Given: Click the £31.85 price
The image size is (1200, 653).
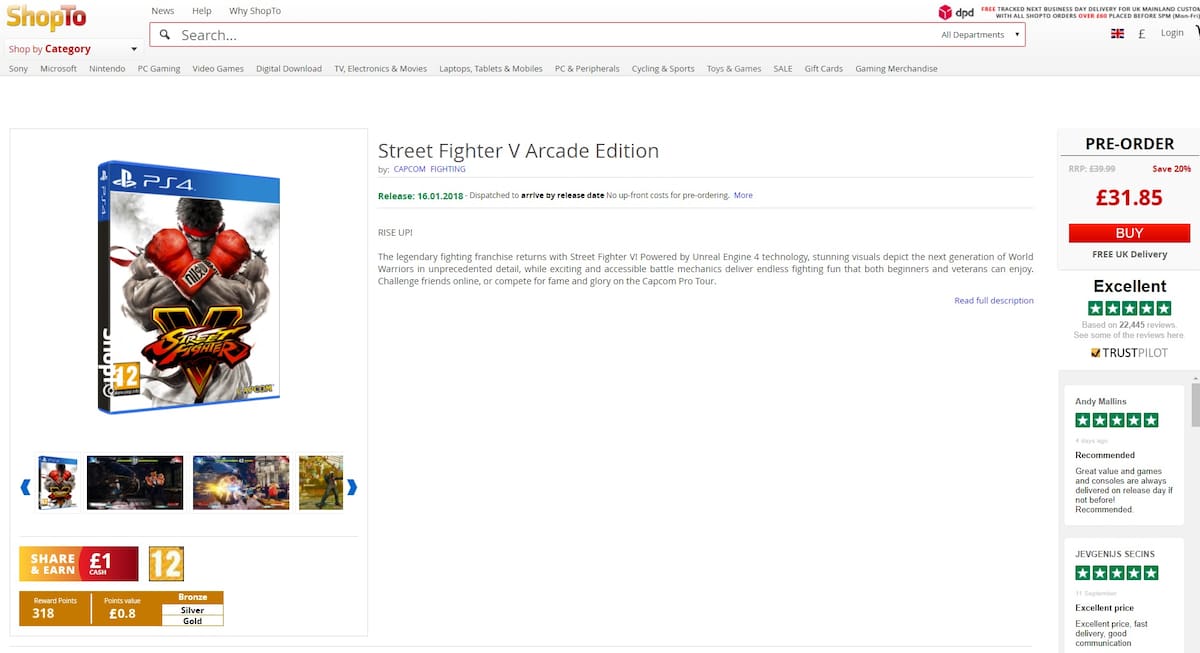Looking at the screenshot, I should pos(1129,198).
